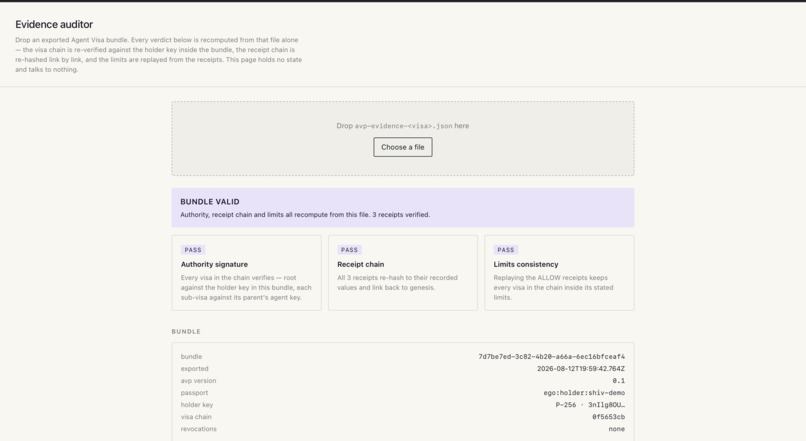Click the '3 receipts verified' summary text
The width and height of the screenshot is (806, 441).
401,215
